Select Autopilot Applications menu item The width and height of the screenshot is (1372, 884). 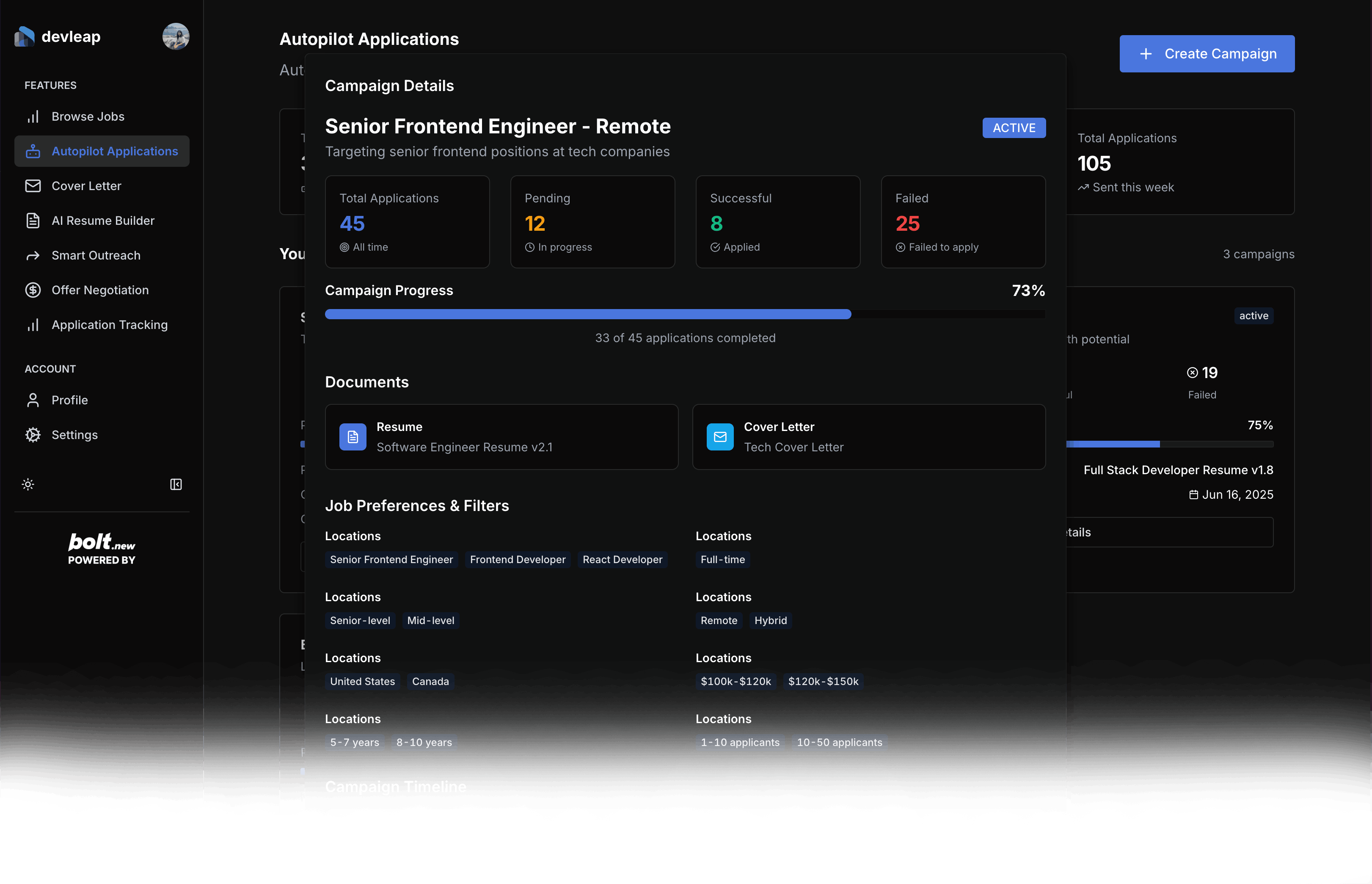point(102,151)
